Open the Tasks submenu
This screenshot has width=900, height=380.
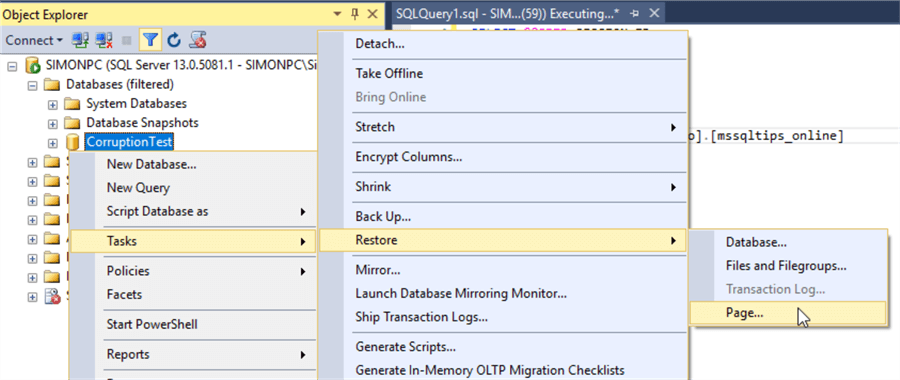(193, 241)
